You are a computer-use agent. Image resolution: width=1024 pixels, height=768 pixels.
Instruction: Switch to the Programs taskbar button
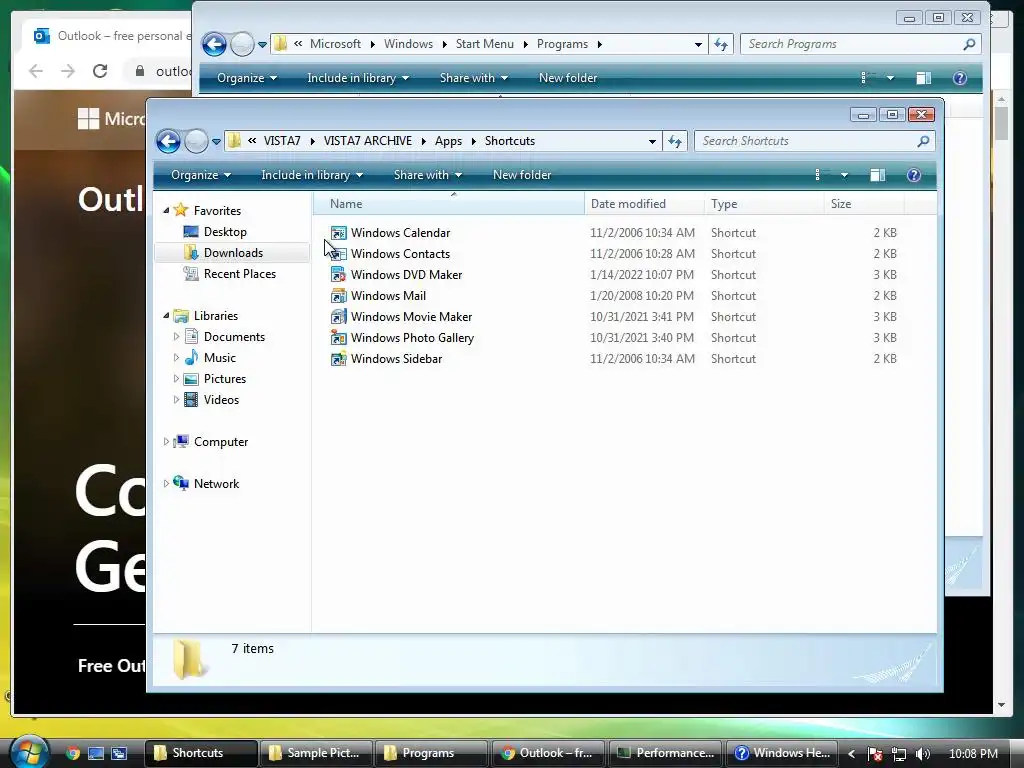click(x=431, y=753)
